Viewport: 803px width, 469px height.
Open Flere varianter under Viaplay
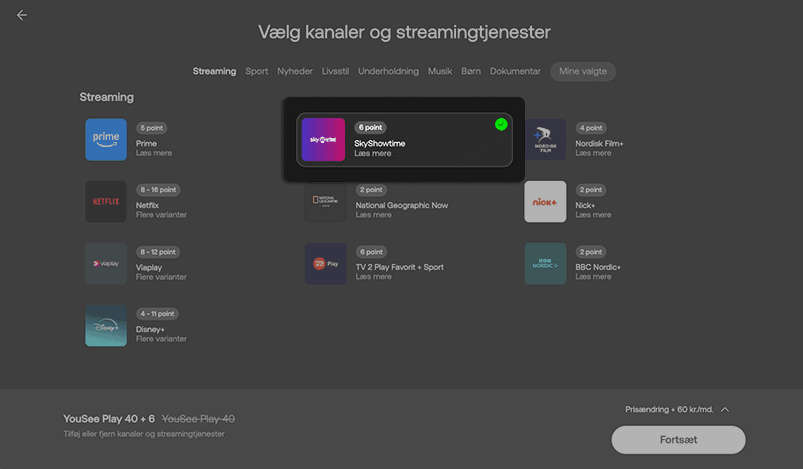coord(161,277)
